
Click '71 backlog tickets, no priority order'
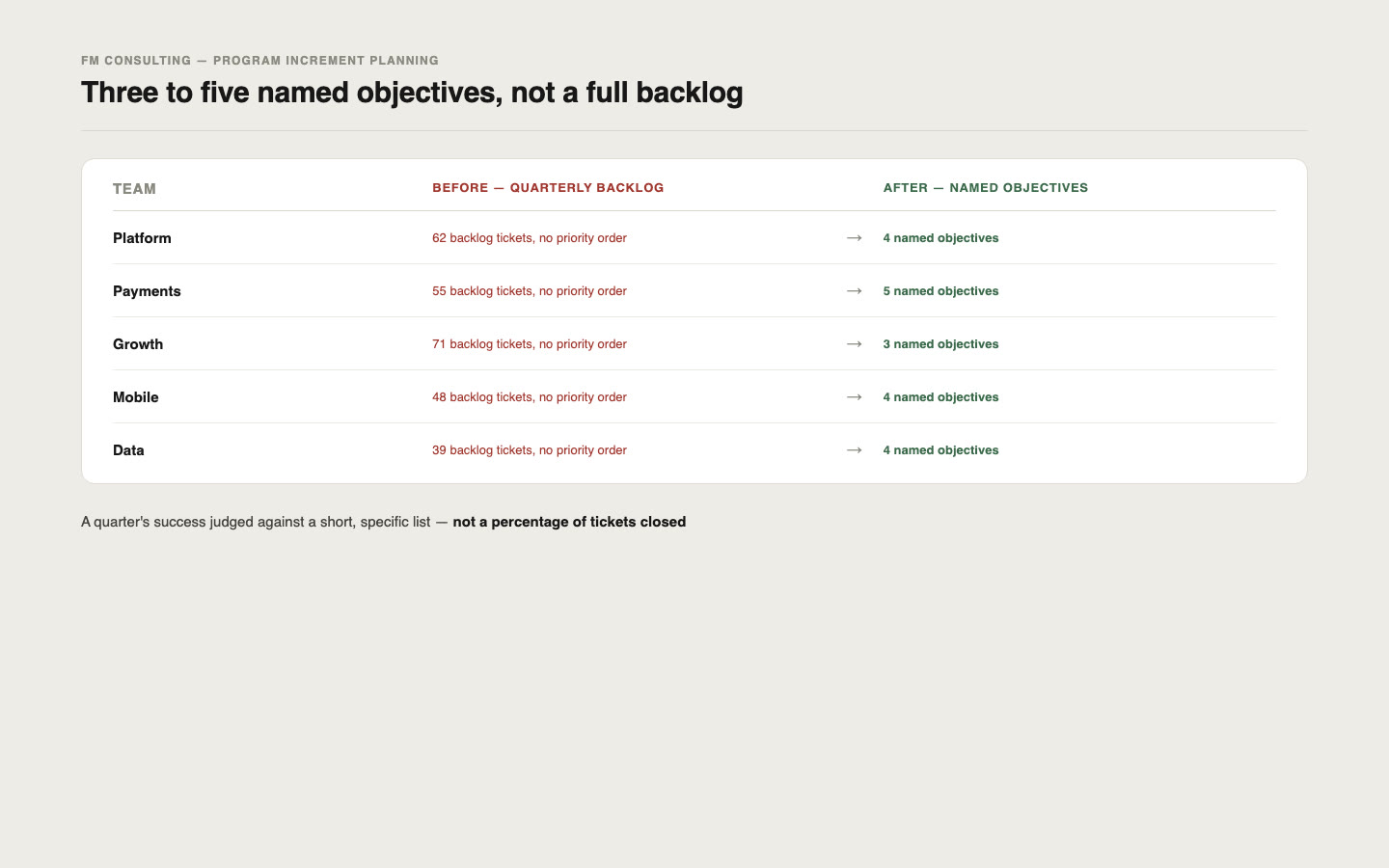pos(530,344)
